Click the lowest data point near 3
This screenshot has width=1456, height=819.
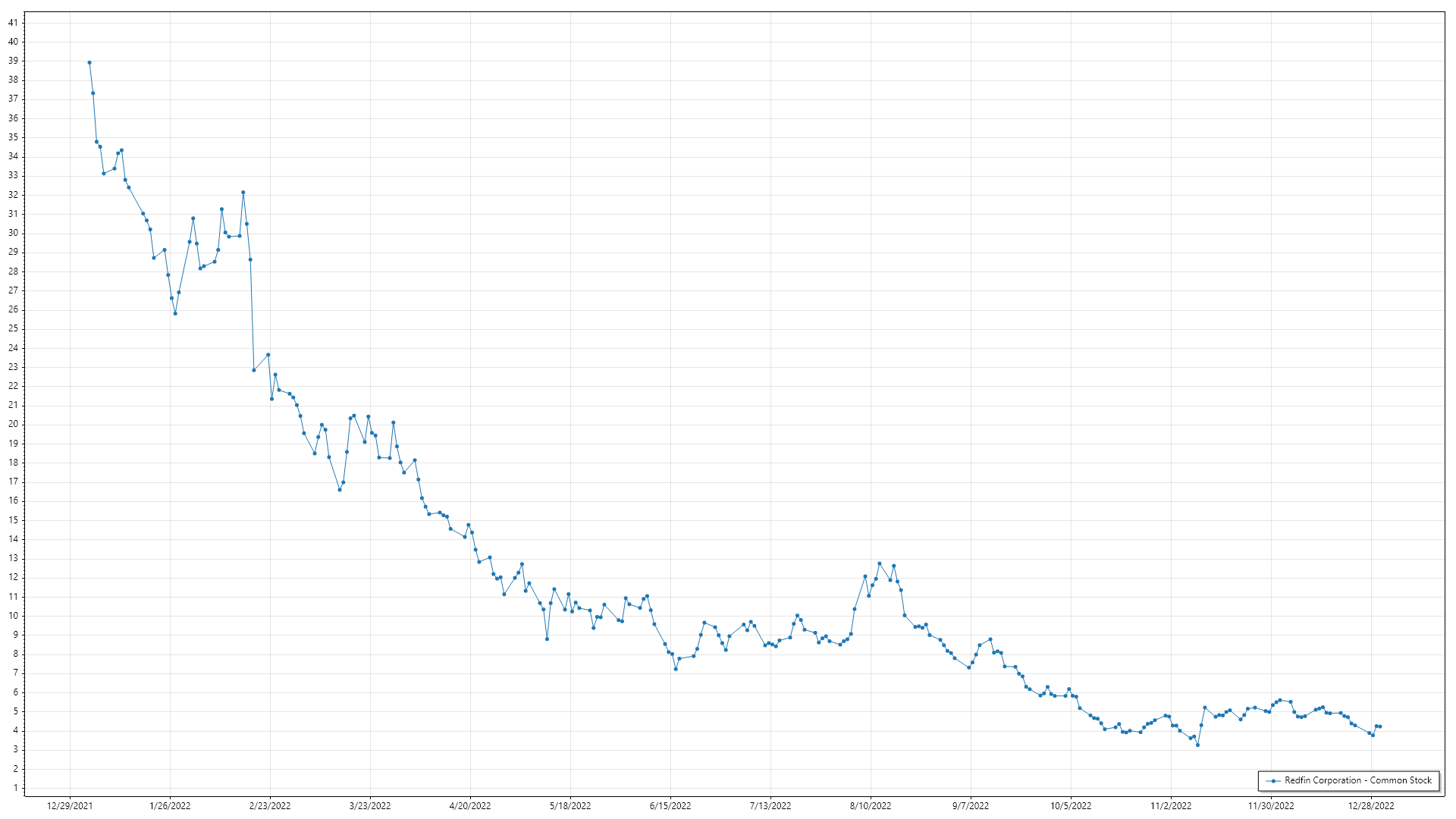coord(1197,745)
